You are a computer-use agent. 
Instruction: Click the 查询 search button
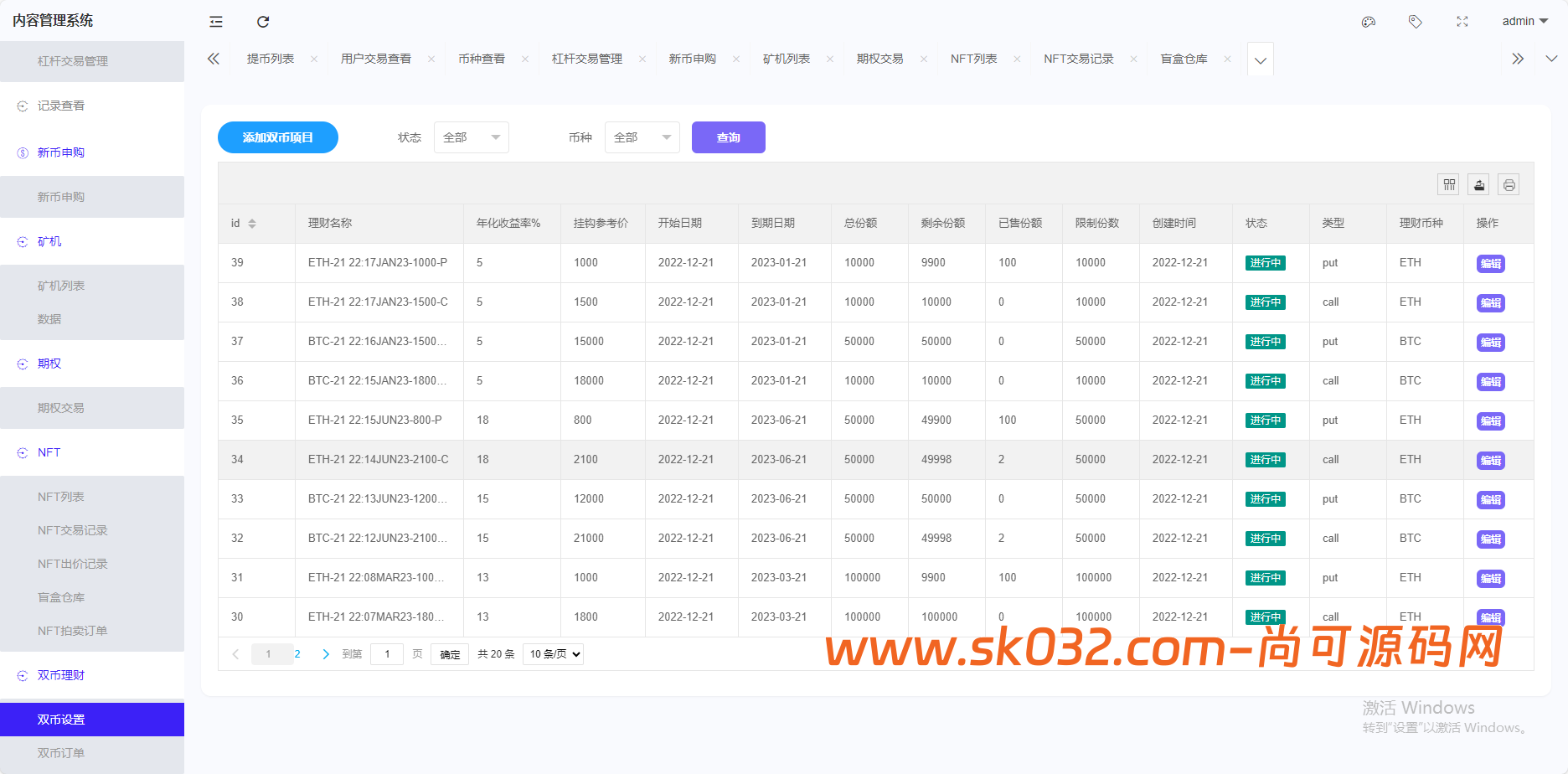tap(728, 137)
